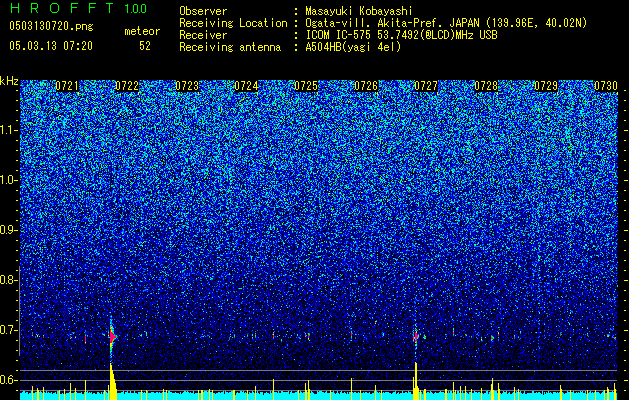Click the strong meteor echo near 0722
The width and height of the screenshot is (629, 400).
coord(112,336)
